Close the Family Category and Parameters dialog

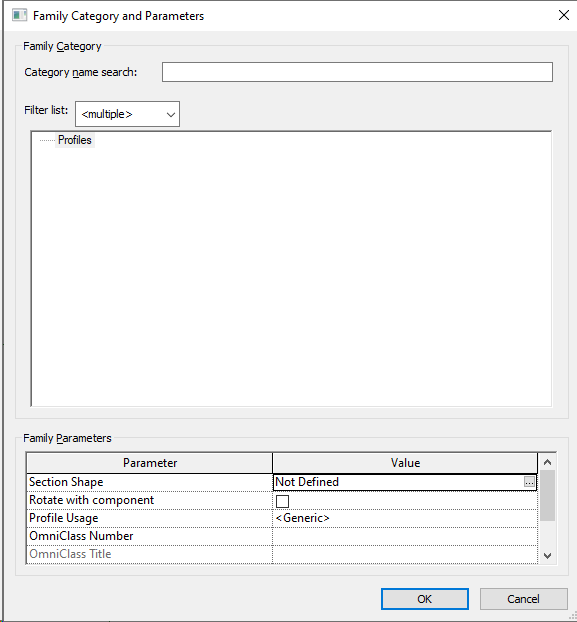point(564,15)
